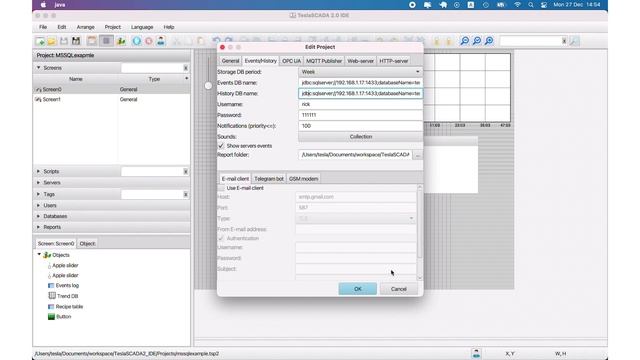640x360 pixels.
Task: Toggle the grid display toolbar button
Action: tap(107, 41)
